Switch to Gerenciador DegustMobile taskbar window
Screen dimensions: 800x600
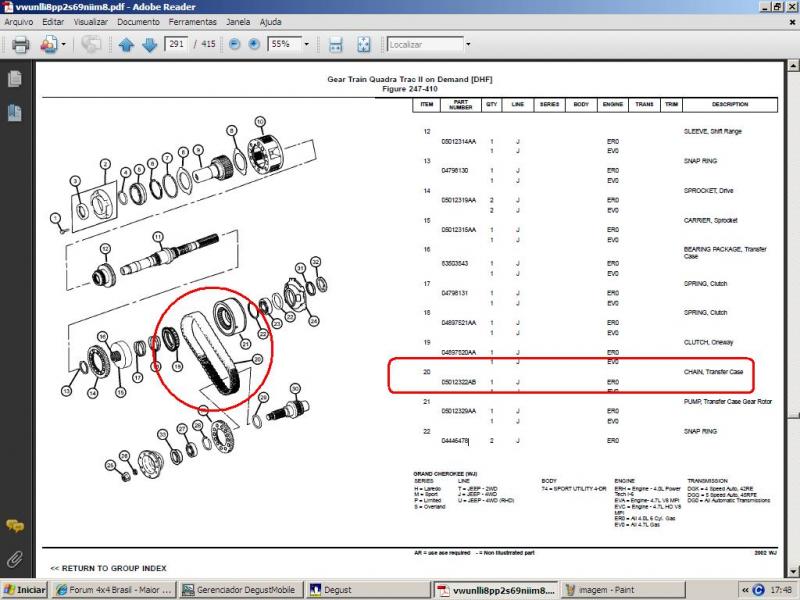pos(240,590)
